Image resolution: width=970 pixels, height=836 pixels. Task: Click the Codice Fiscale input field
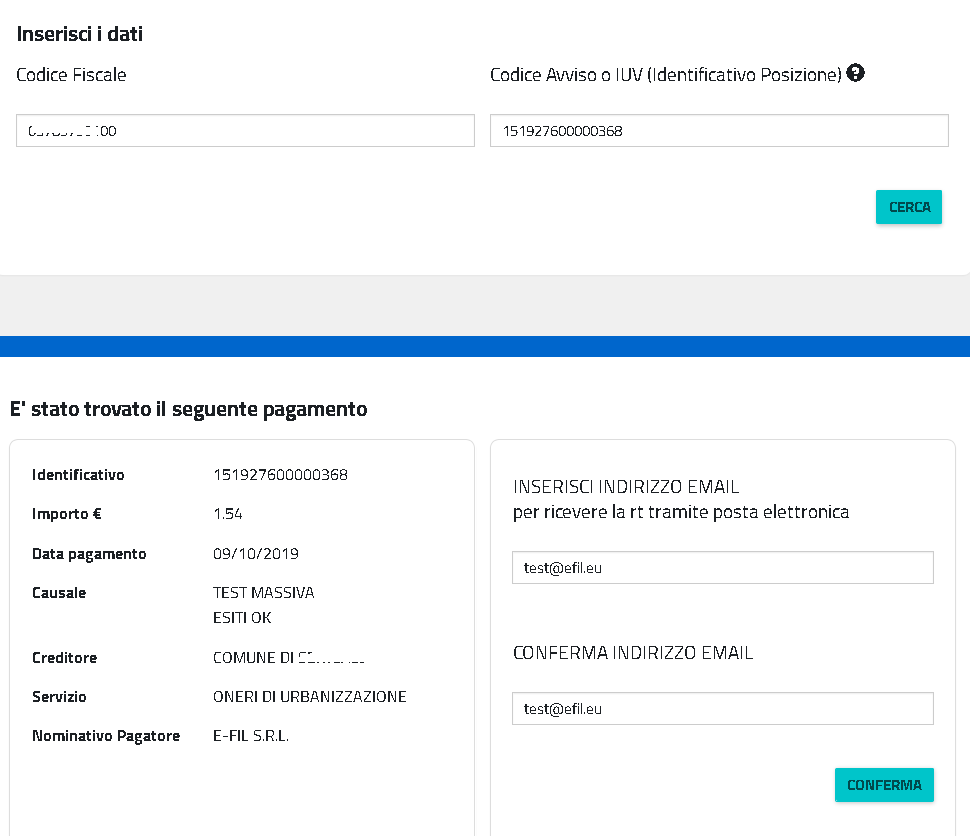245,130
